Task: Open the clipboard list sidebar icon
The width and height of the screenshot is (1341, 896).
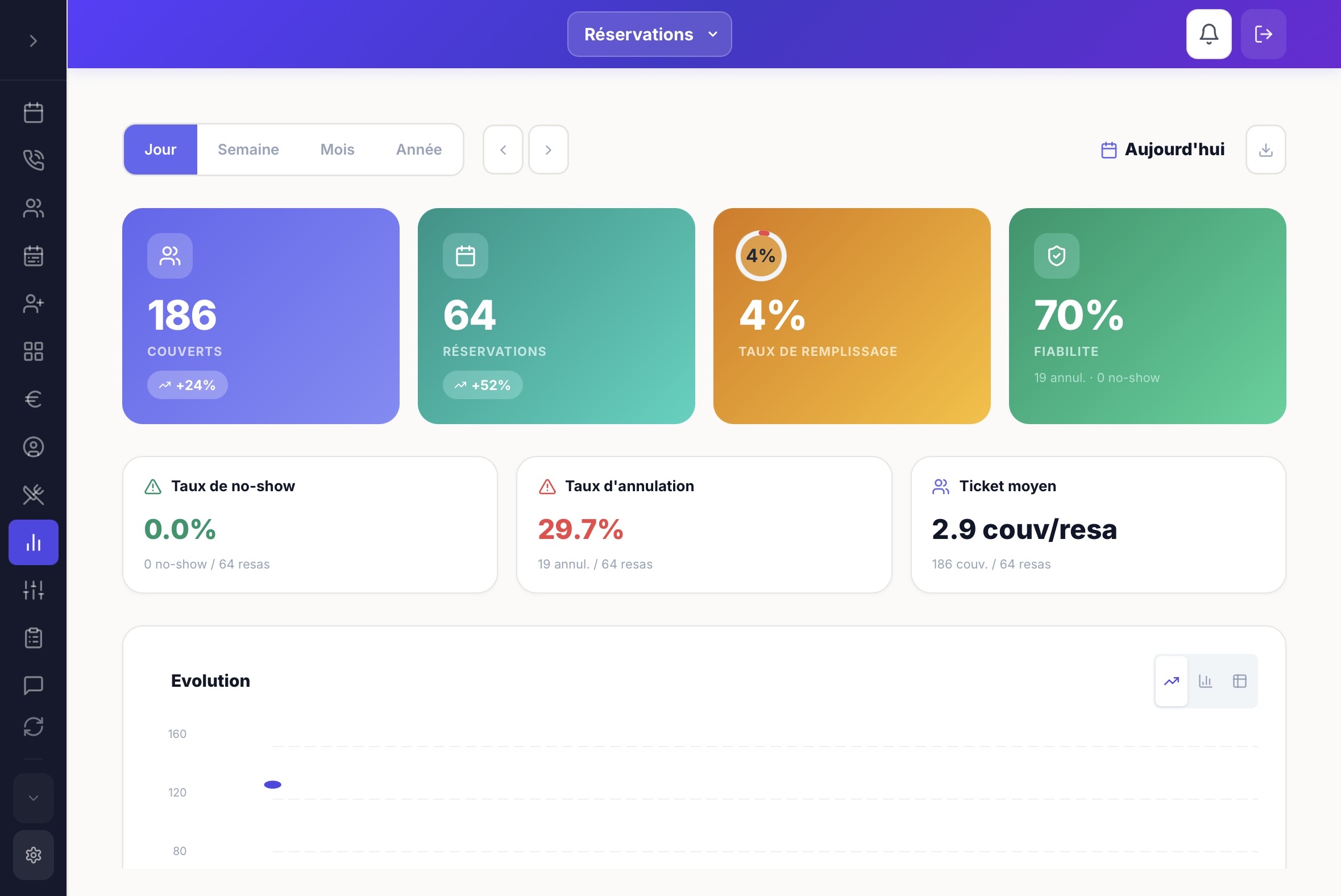Action: click(33, 638)
